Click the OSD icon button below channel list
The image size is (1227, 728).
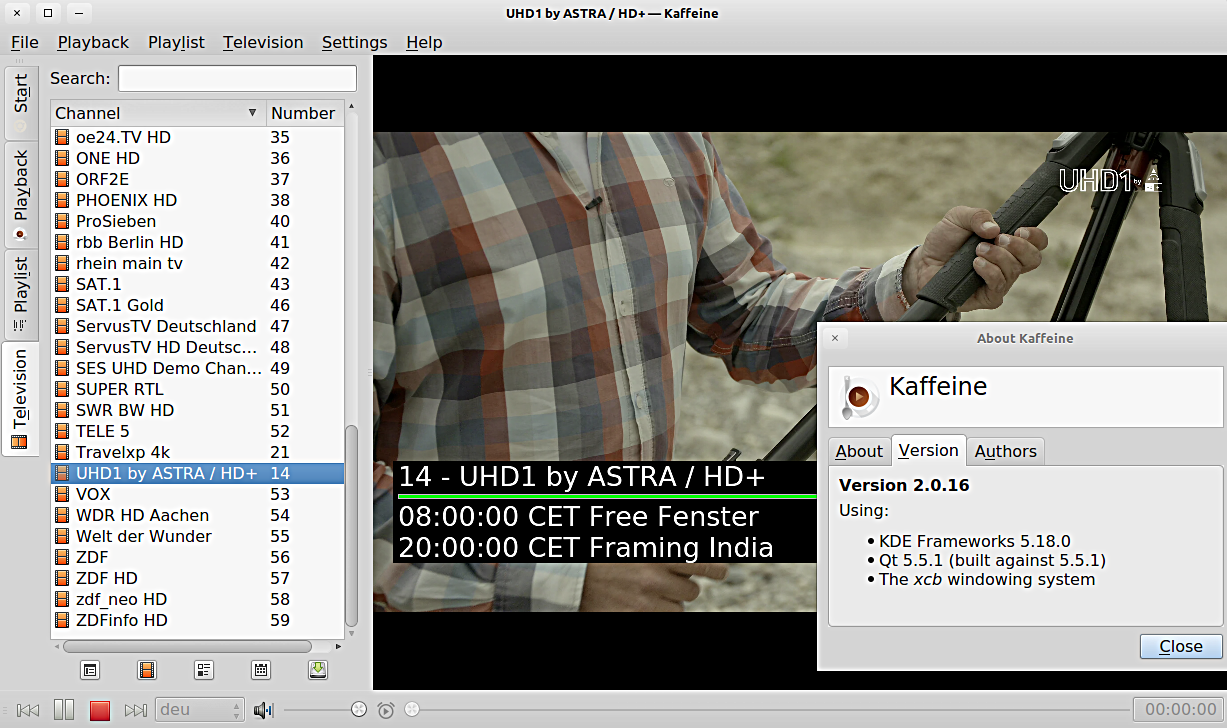pyautogui.click(x=90, y=670)
